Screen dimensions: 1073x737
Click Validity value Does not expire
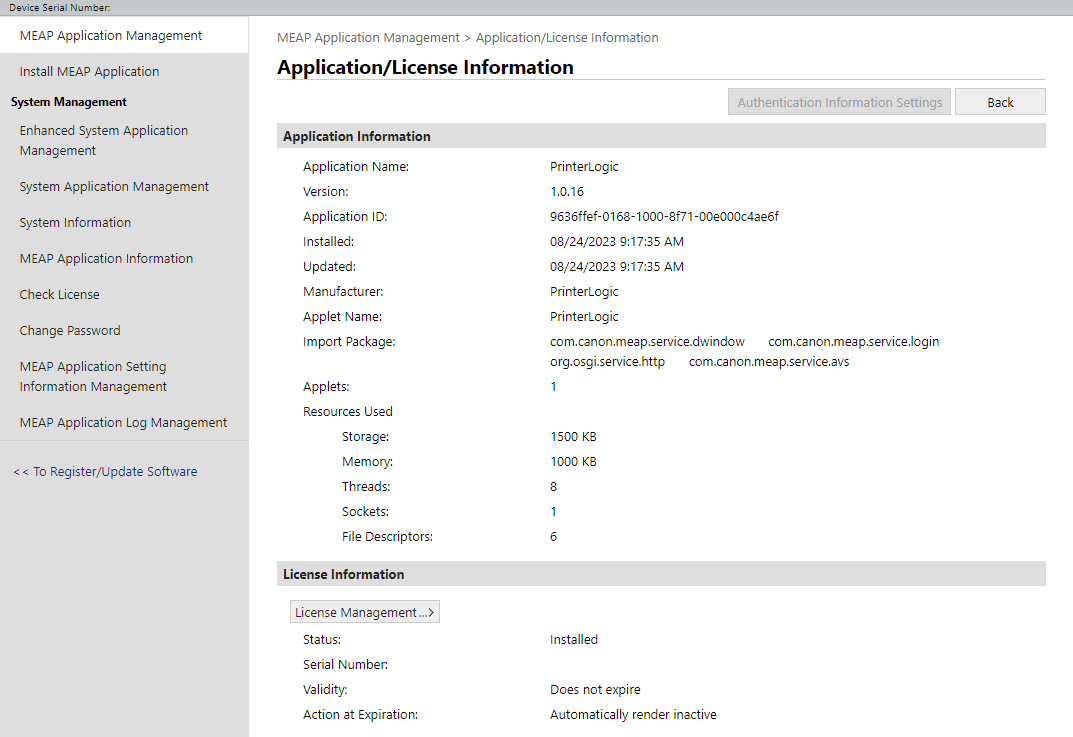[x=595, y=690]
